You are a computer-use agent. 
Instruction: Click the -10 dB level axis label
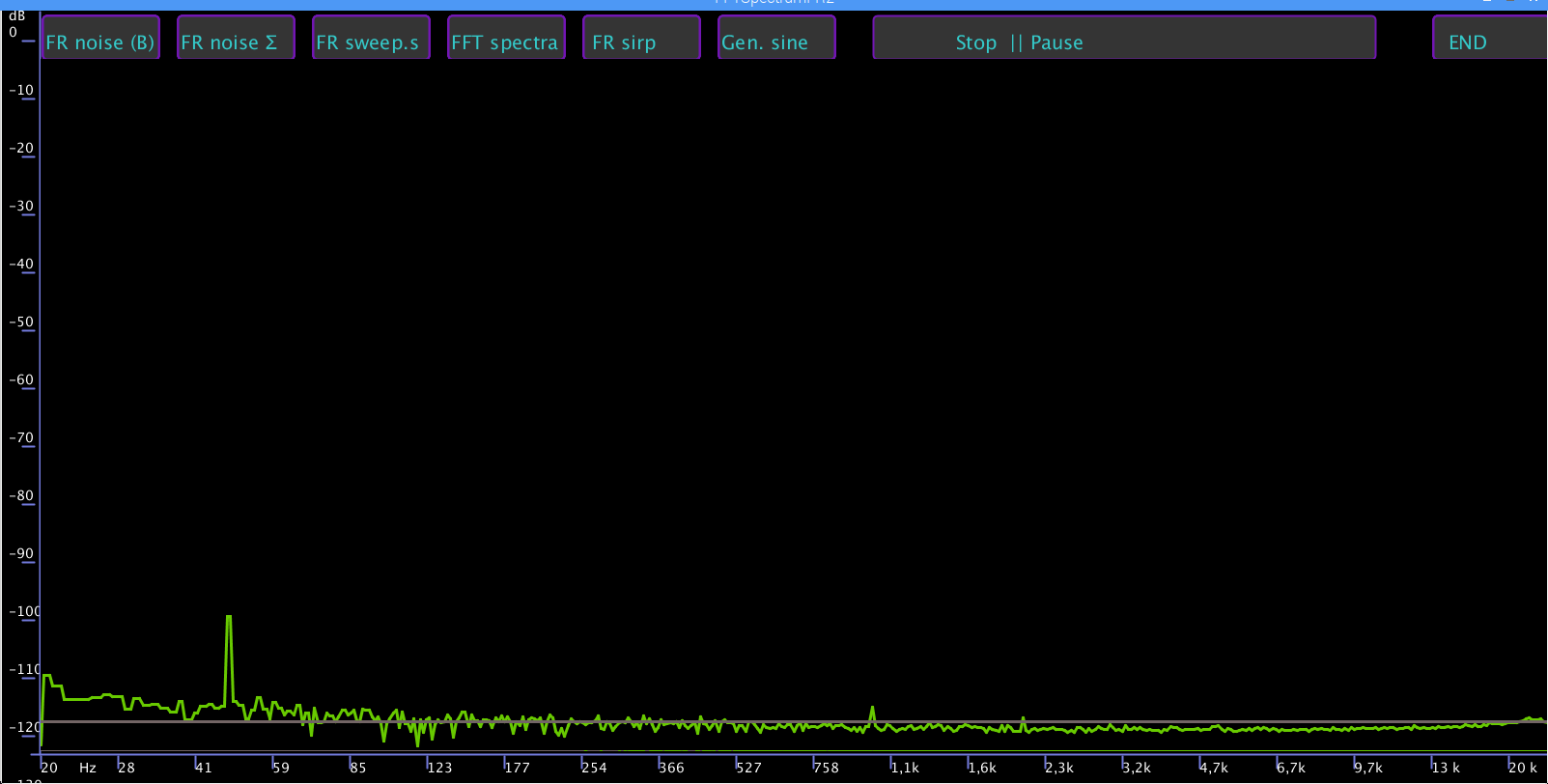coord(21,90)
